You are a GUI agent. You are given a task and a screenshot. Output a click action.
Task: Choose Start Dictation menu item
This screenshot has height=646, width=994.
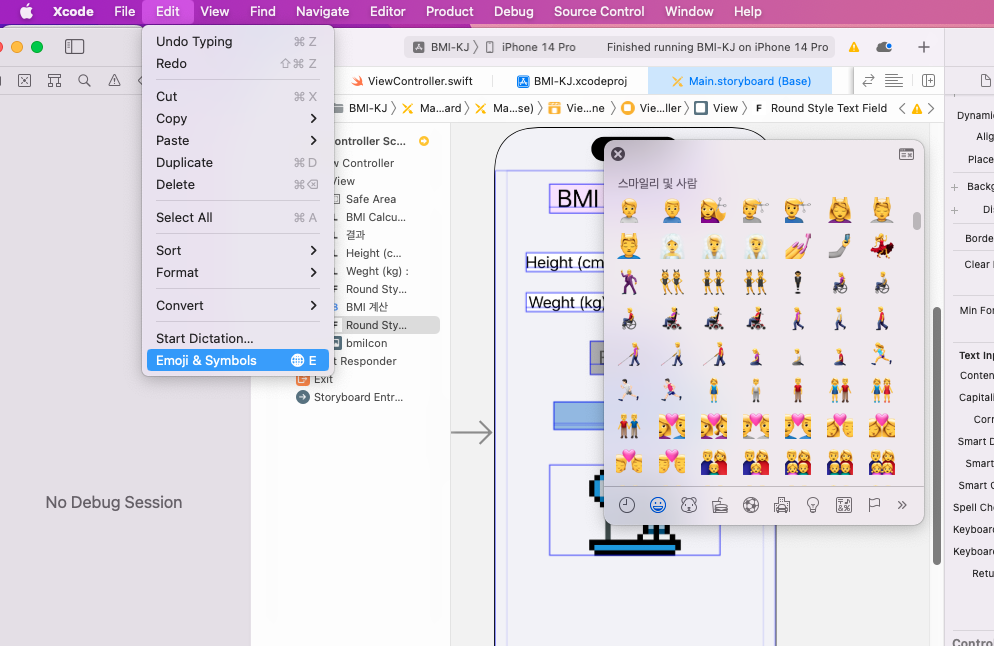pyautogui.click(x=238, y=339)
